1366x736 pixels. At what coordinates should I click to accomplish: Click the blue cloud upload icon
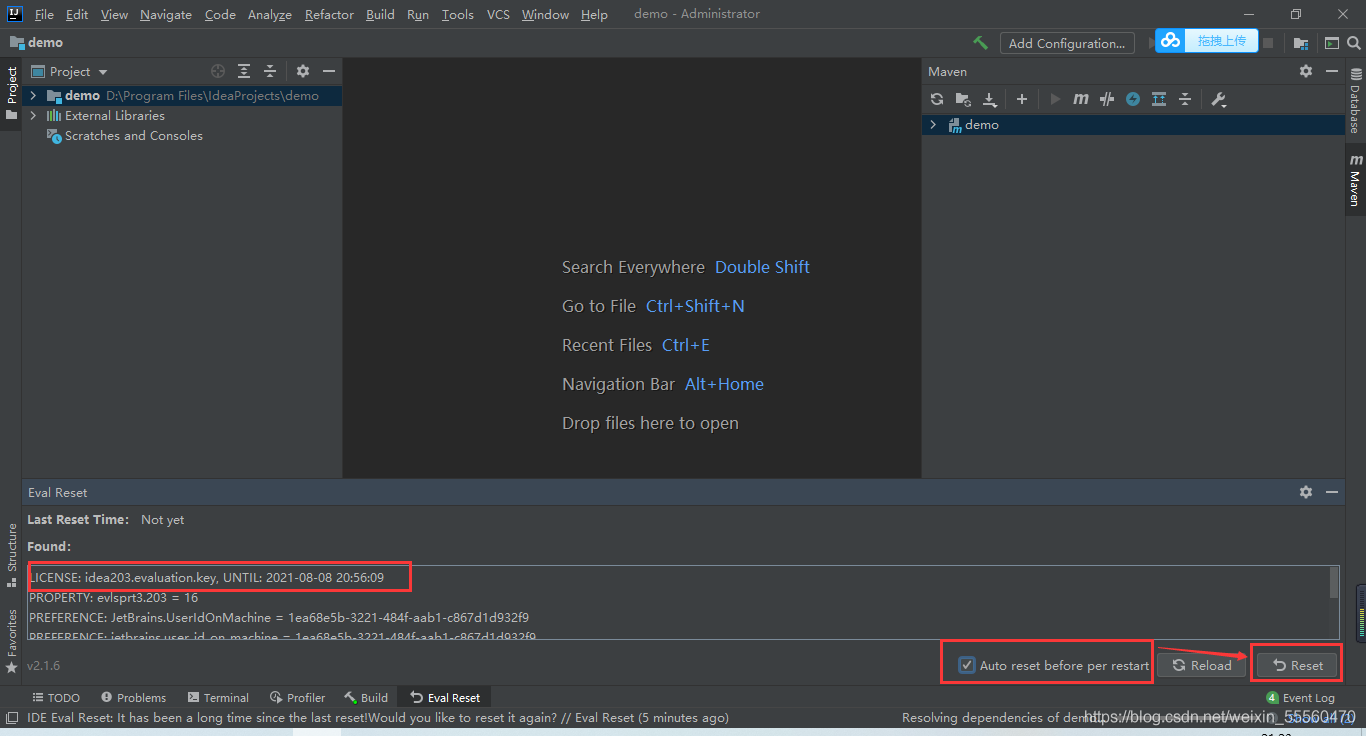click(1170, 41)
